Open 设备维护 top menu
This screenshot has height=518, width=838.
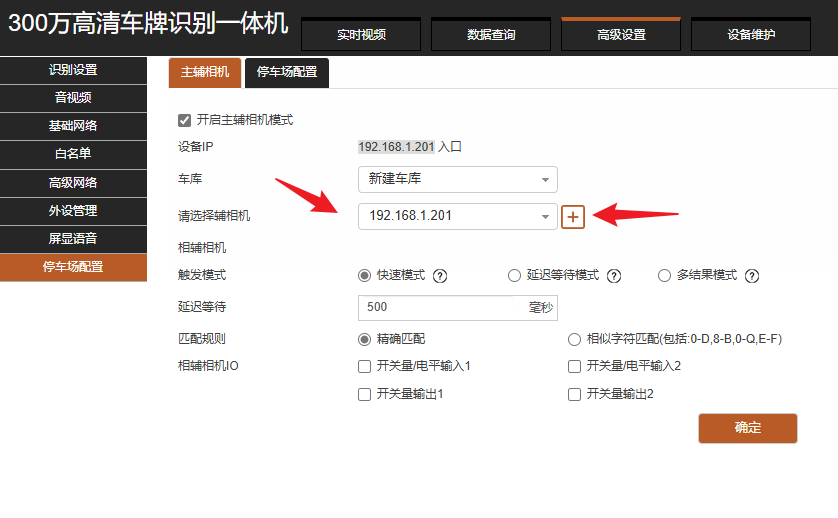tap(751, 34)
